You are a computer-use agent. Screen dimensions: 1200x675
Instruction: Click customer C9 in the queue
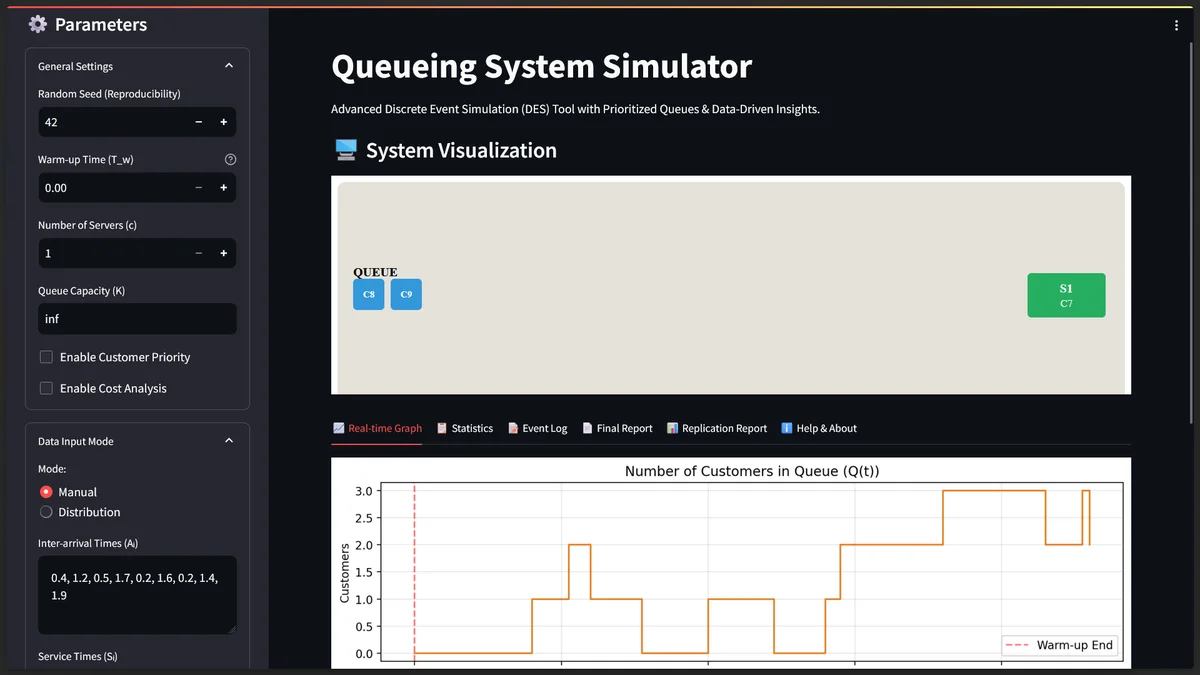click(x=406, y=294)
